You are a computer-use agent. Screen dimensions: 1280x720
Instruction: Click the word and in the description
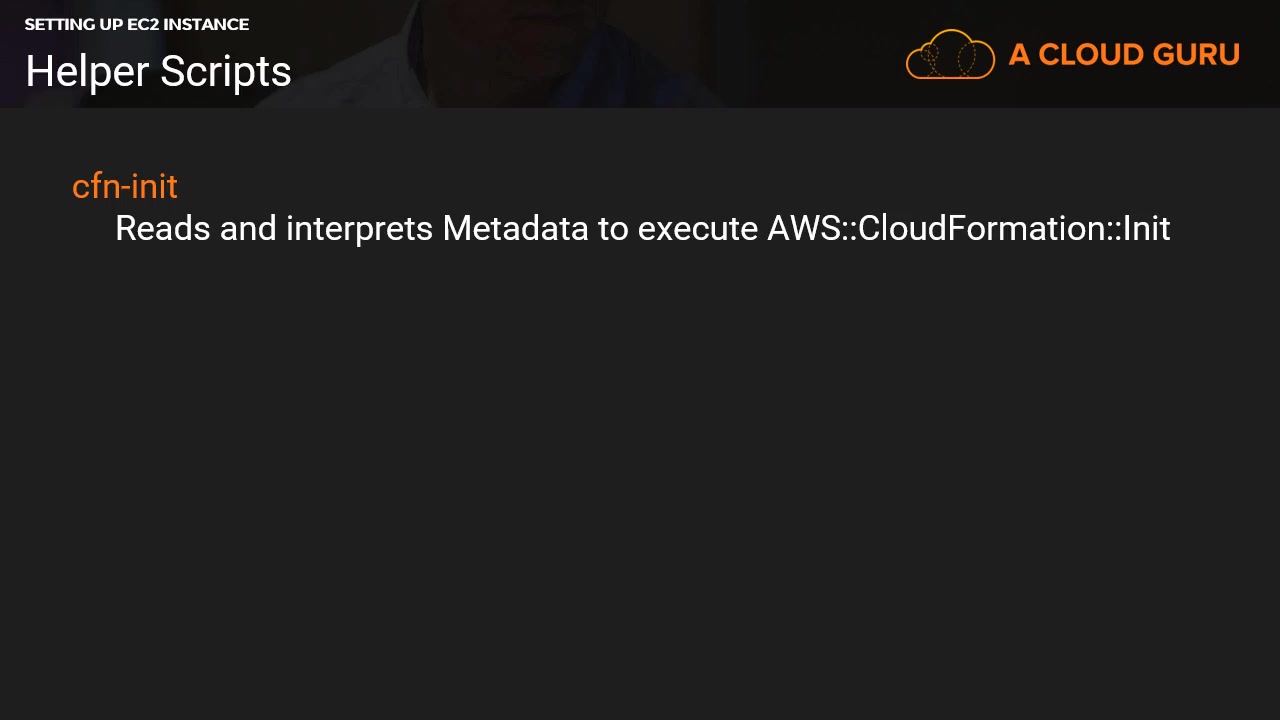coord(248,229)
